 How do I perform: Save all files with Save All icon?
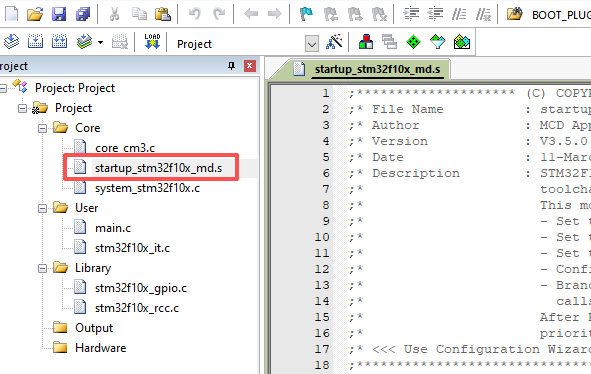point(83,14)
